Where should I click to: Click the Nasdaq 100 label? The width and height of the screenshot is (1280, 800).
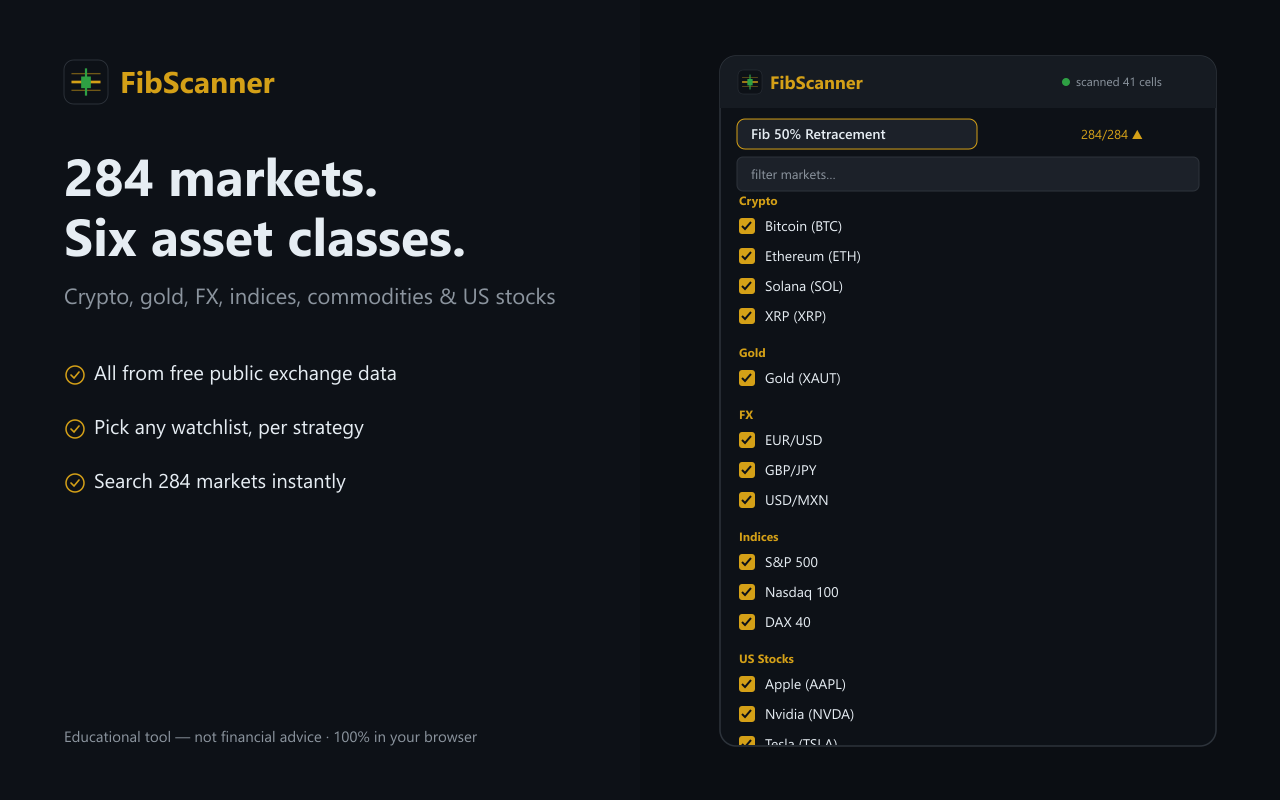point(802,592)
